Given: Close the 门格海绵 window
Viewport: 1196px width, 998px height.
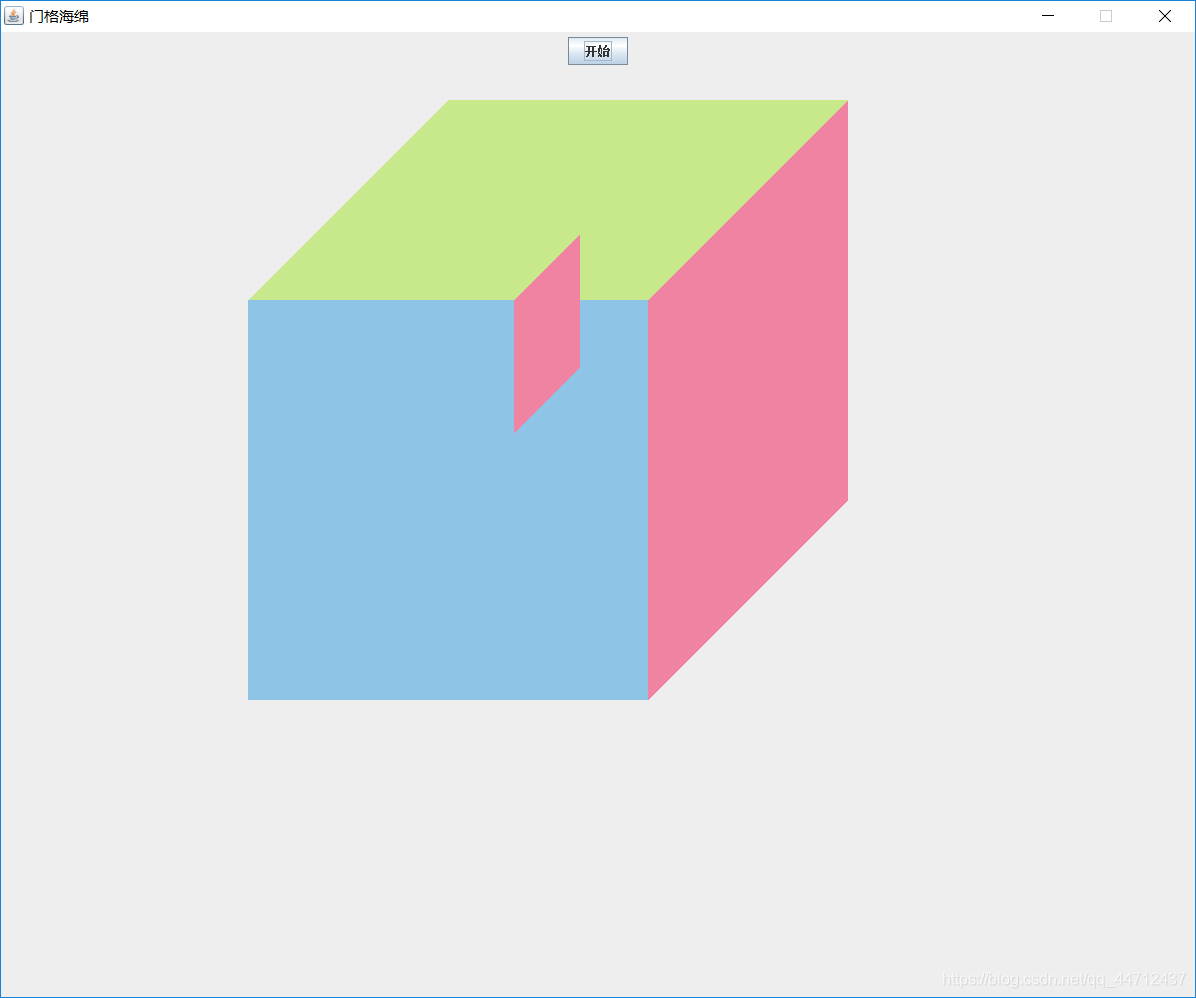Looking at the screenshot, I should 1165,16.
